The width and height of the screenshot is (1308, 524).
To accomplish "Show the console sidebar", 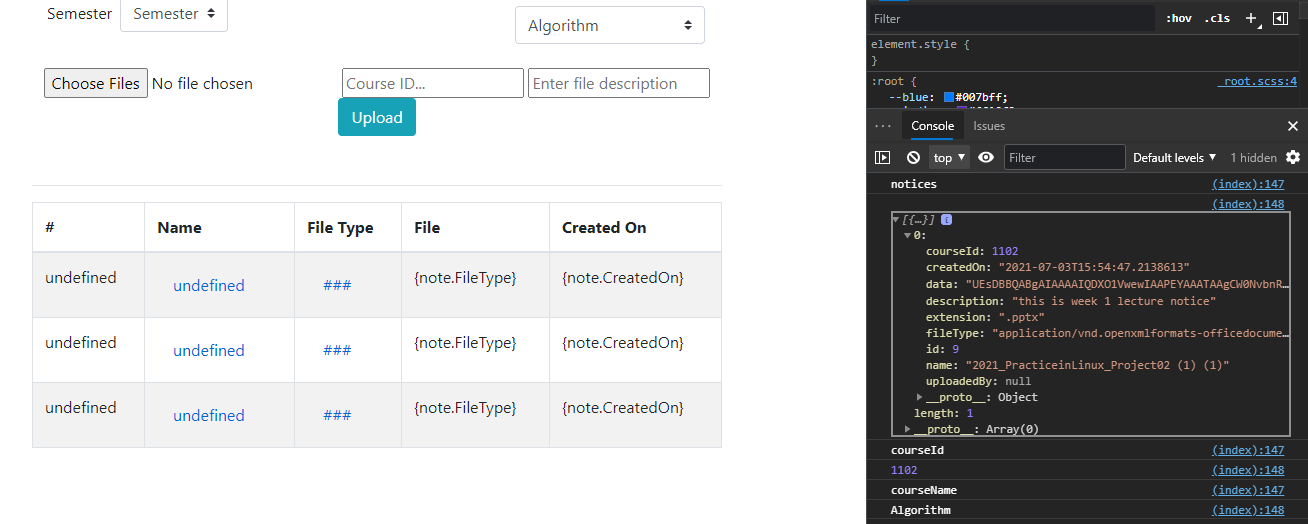I will [882, 157].
